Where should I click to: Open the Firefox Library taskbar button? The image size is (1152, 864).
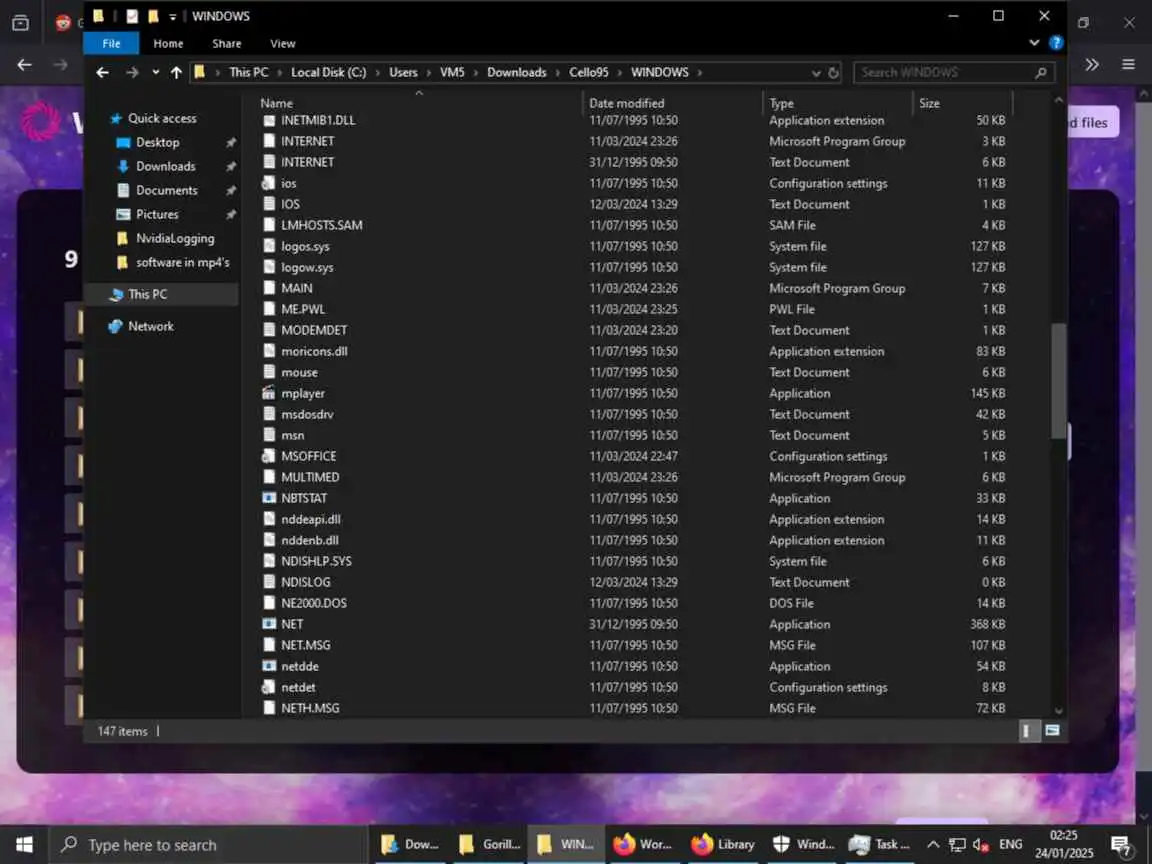[724, 845]
